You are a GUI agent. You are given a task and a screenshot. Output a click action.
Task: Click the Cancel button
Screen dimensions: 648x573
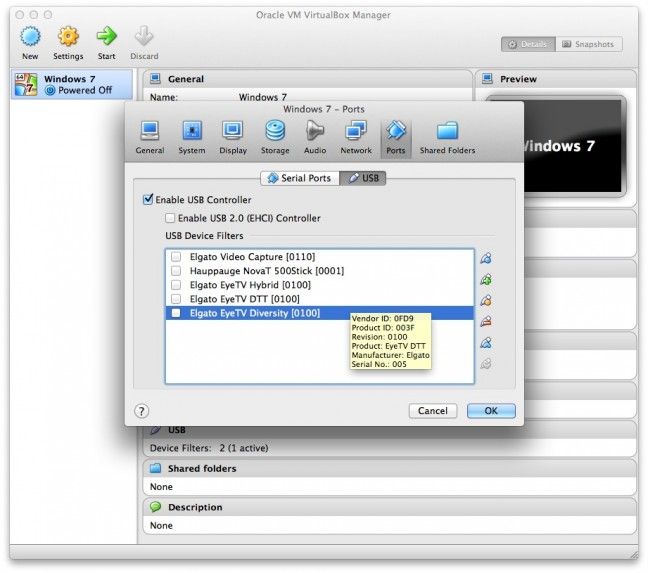tap(432, 411)
